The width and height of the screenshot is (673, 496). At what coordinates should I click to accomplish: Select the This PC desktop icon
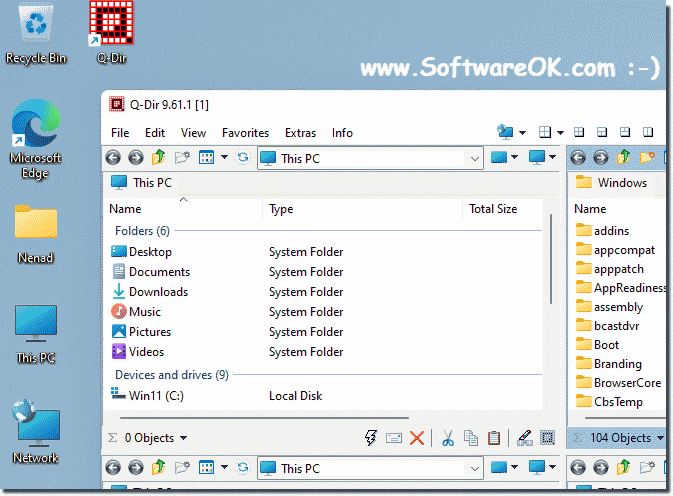pos(36,334)
